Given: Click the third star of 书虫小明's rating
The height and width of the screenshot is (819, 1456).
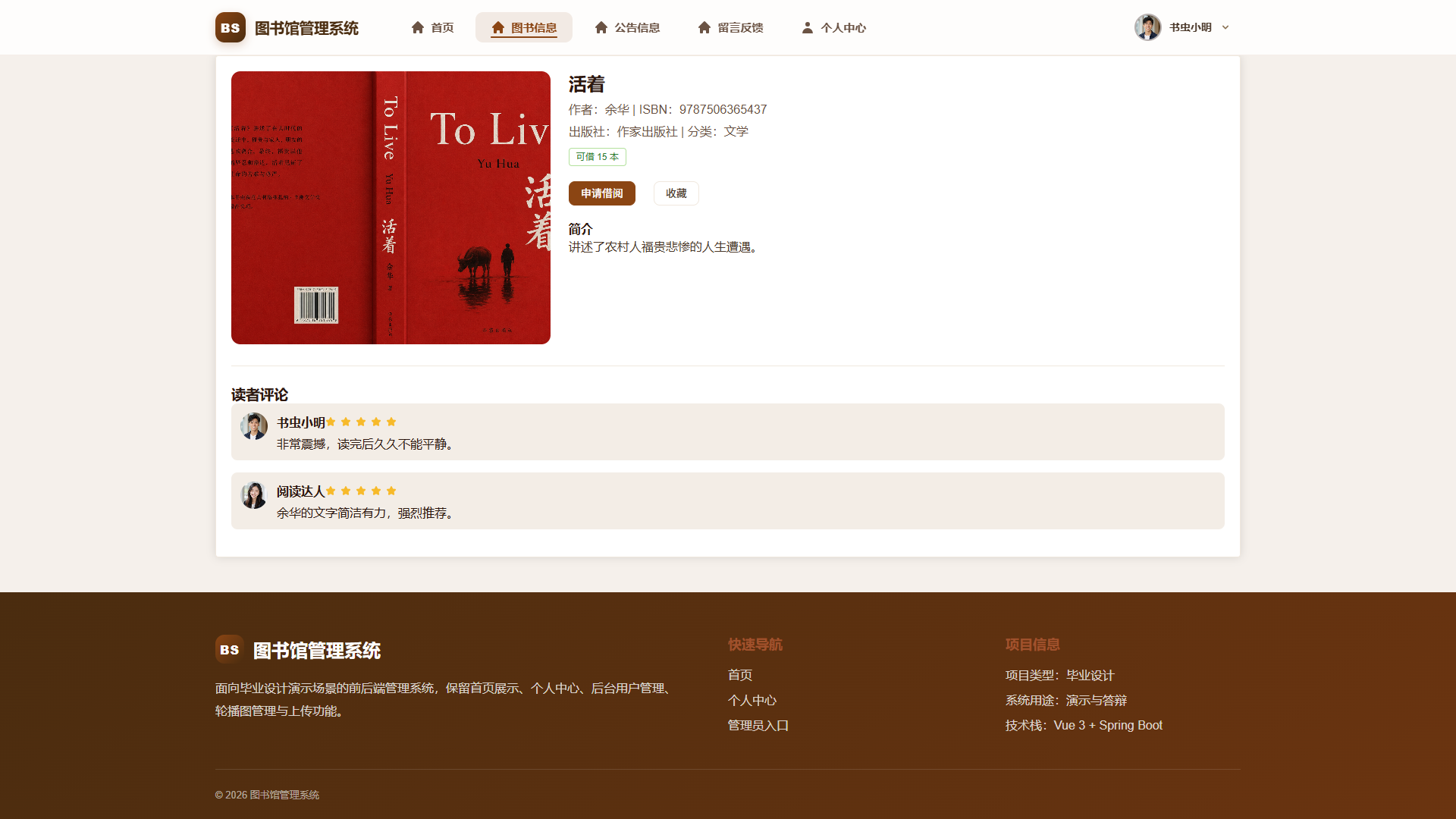Looking at the screenshot, I should 361,422.
